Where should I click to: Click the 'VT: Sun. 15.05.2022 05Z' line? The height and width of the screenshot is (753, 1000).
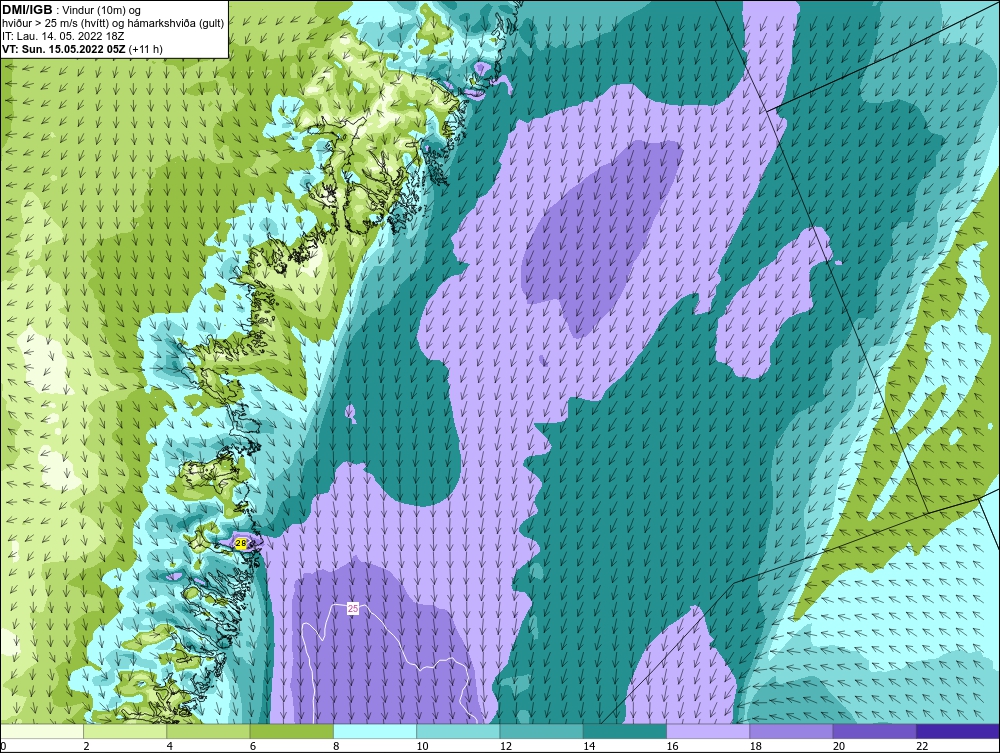[x=82, y=49]
